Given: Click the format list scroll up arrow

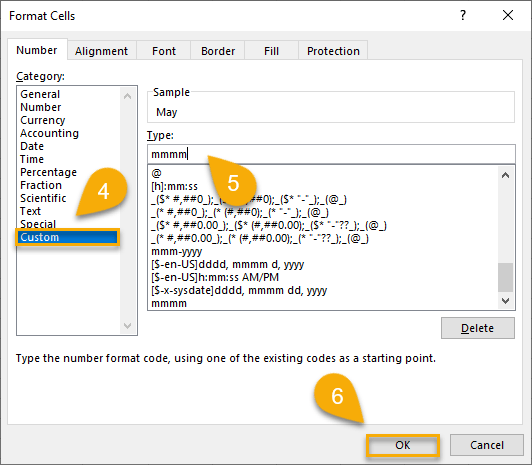Looking at the screenshot, I should 506,175.
